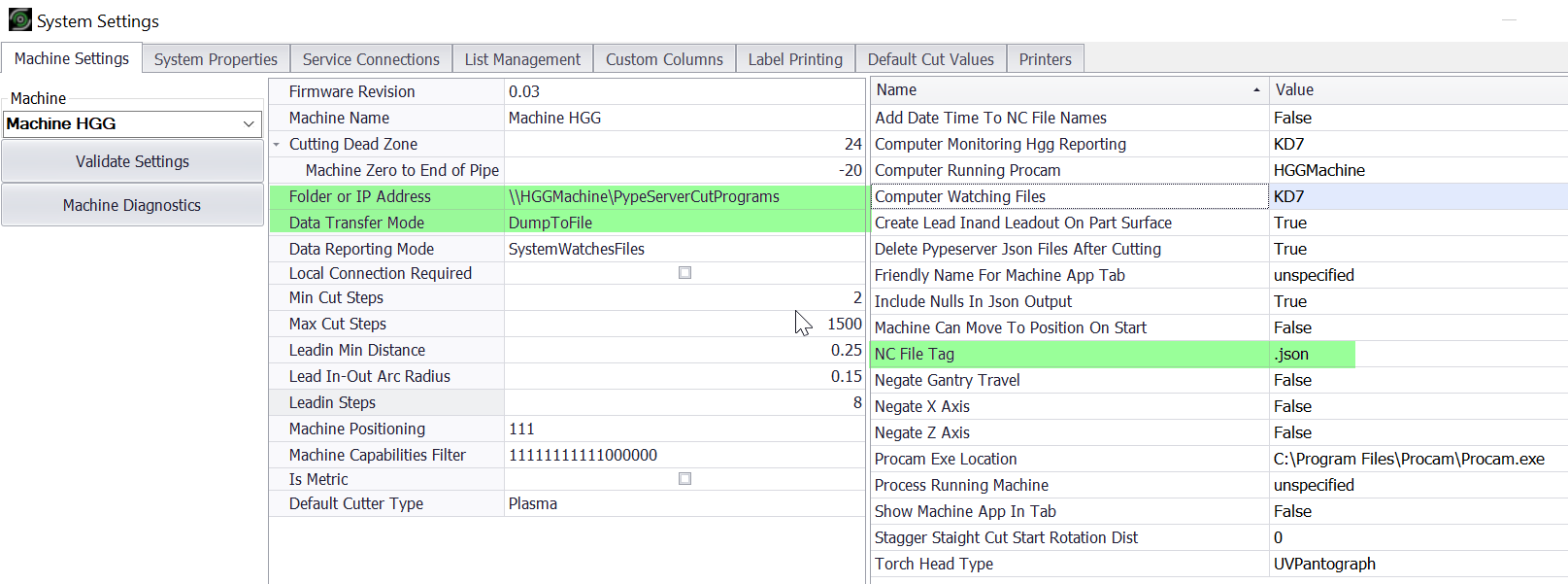Switch to the Printers tab
Image resolution: width=1568 pixels, height=584 pixels.
[x=1045, y=59]
